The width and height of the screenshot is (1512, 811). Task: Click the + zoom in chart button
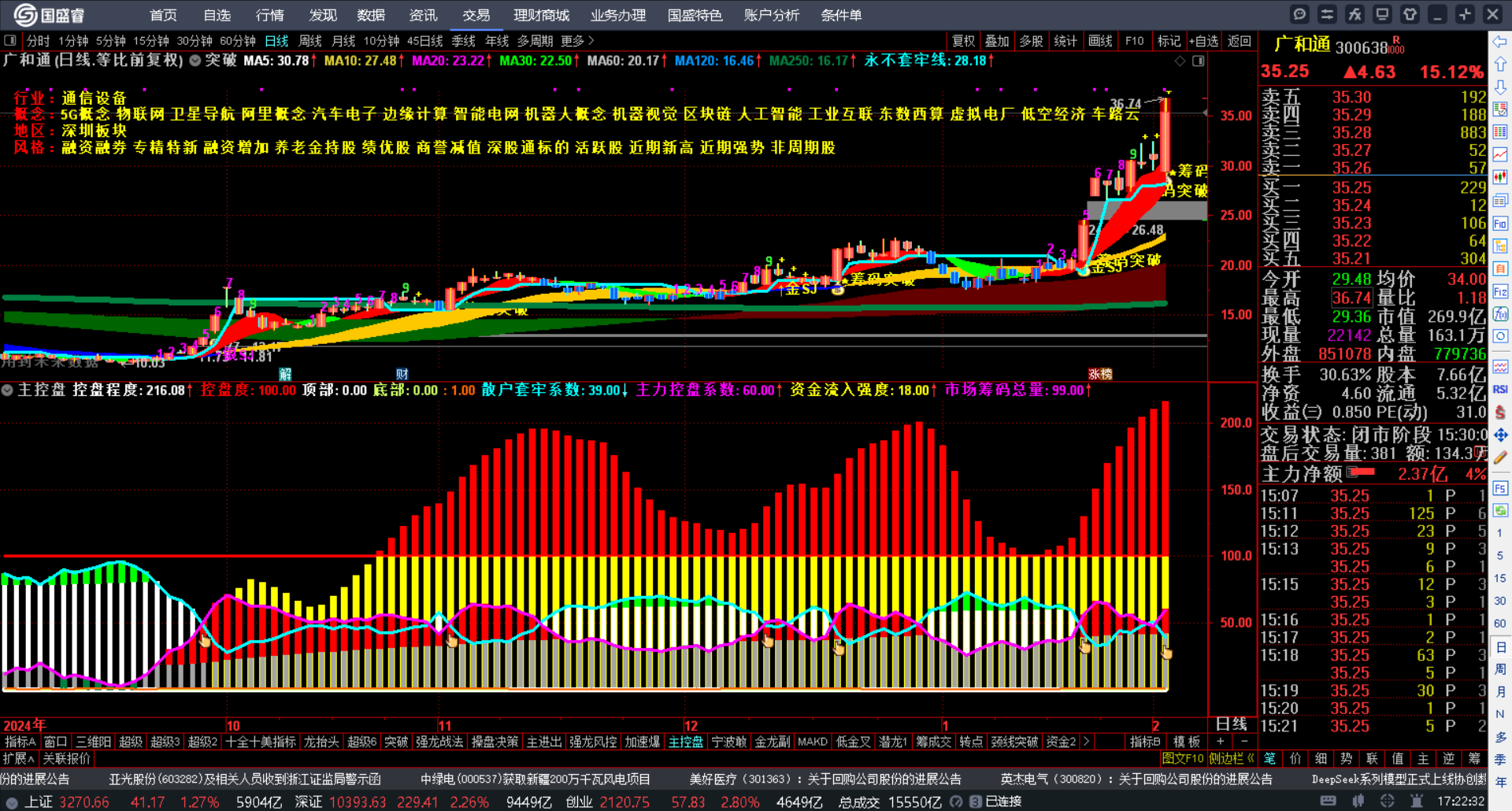coord(1221,742)
